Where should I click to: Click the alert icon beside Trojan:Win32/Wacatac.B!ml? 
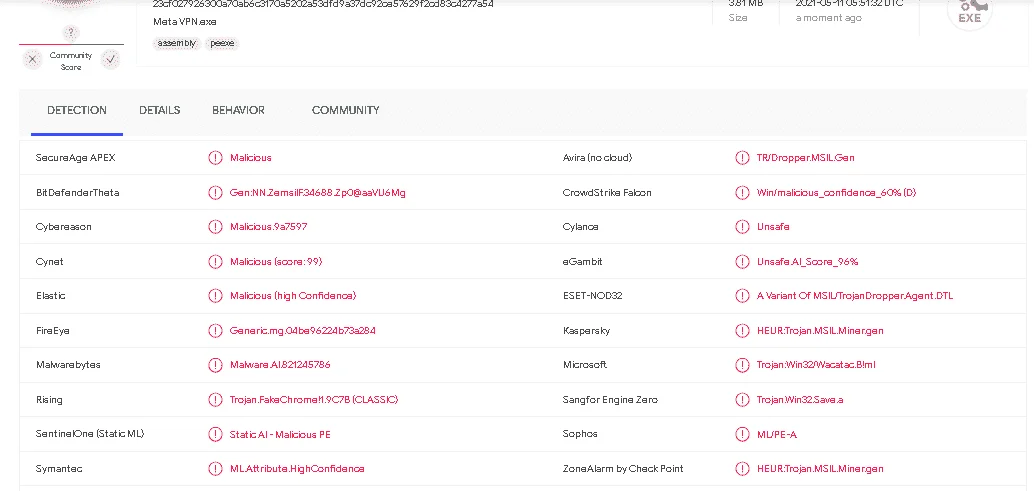743,365
